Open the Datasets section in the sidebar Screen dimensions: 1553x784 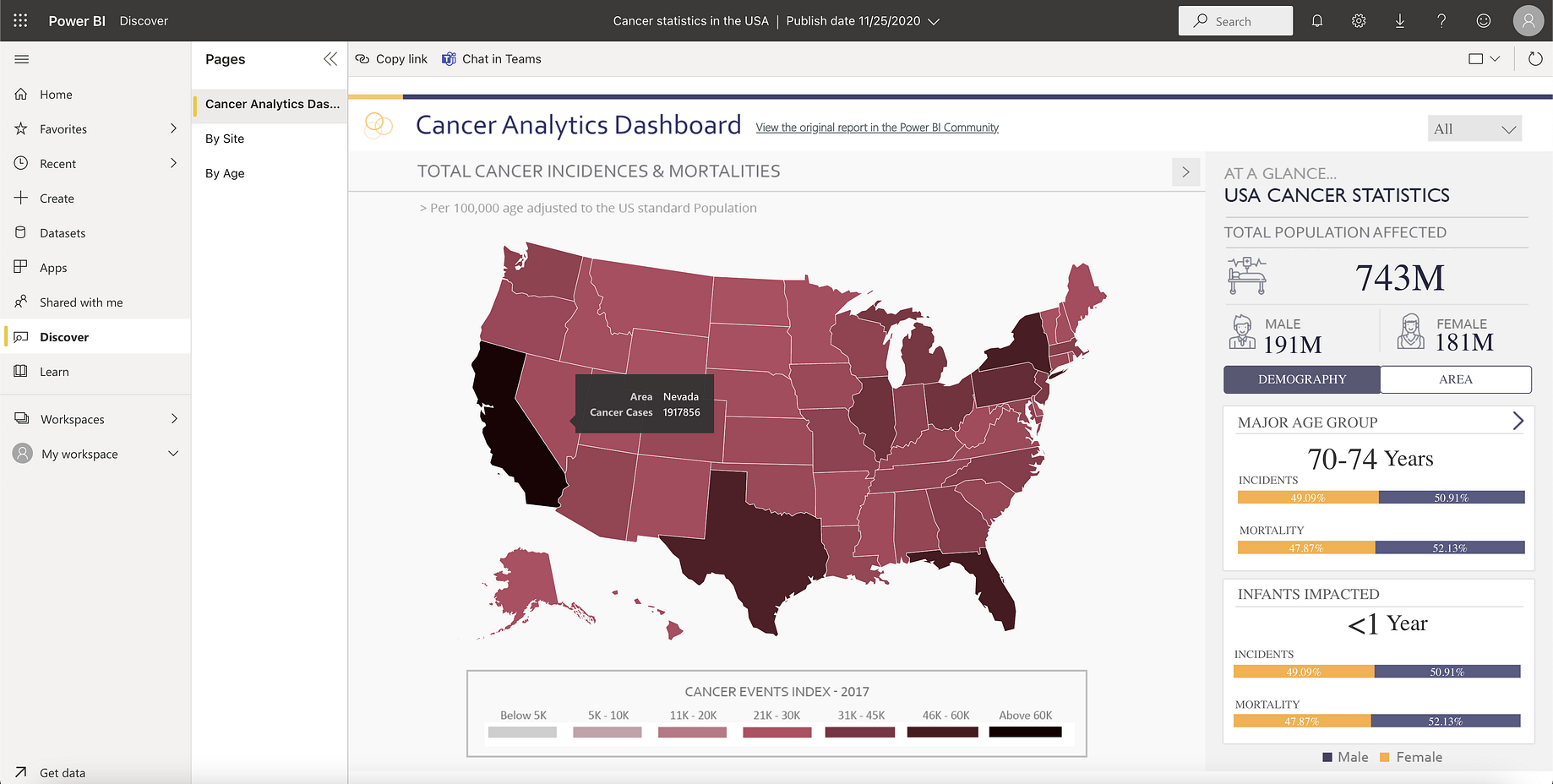(62, 232)
